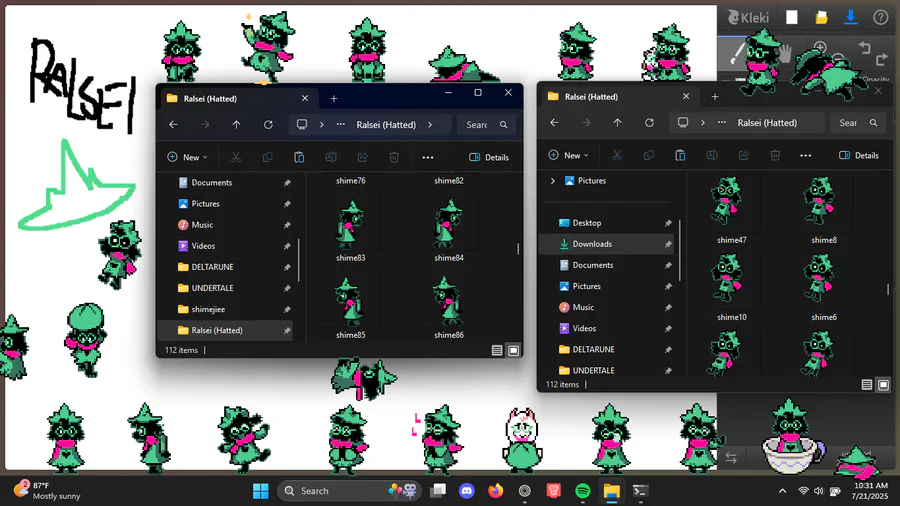
Task: Add new tab in left Explorer window
Action: click(333, 99)
